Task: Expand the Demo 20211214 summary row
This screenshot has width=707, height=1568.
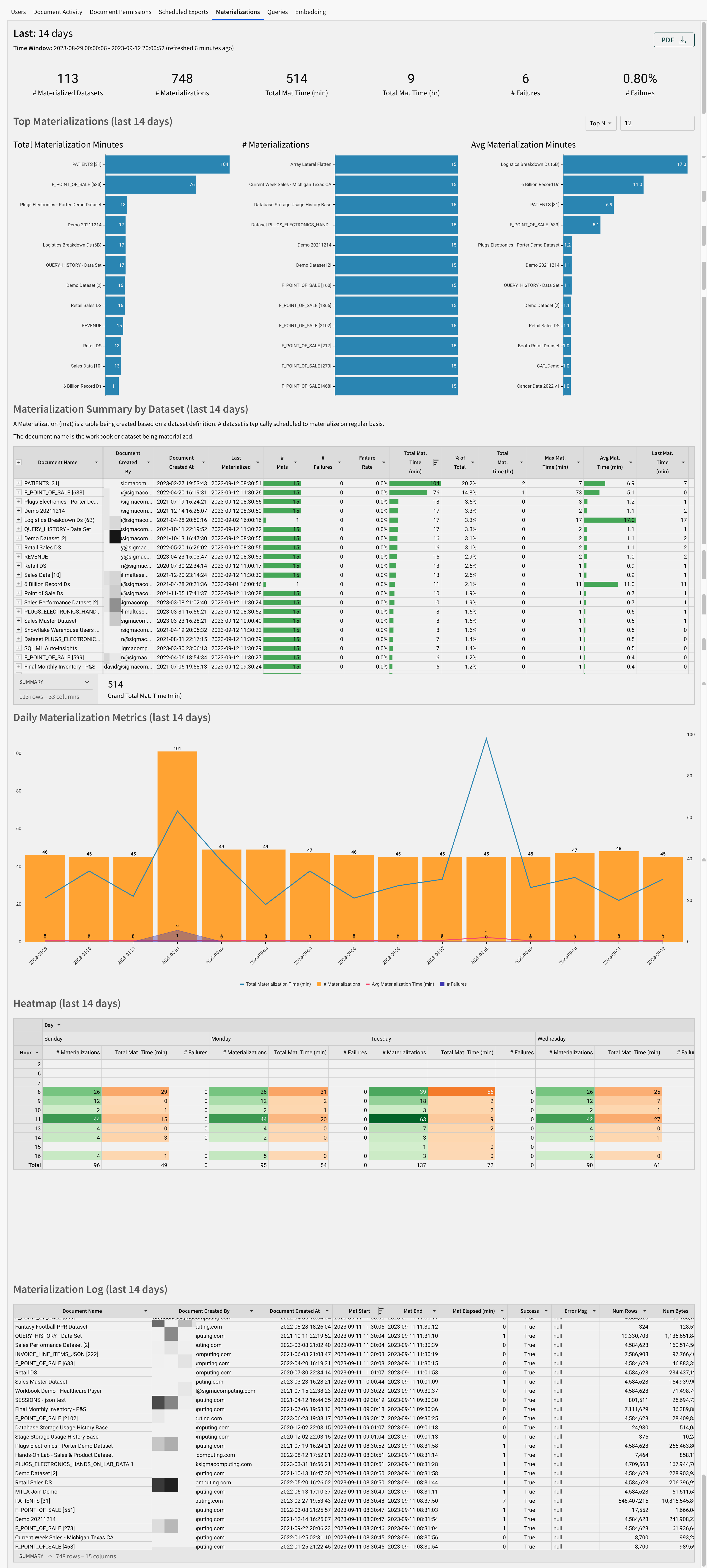Action: tap(19, 511)
